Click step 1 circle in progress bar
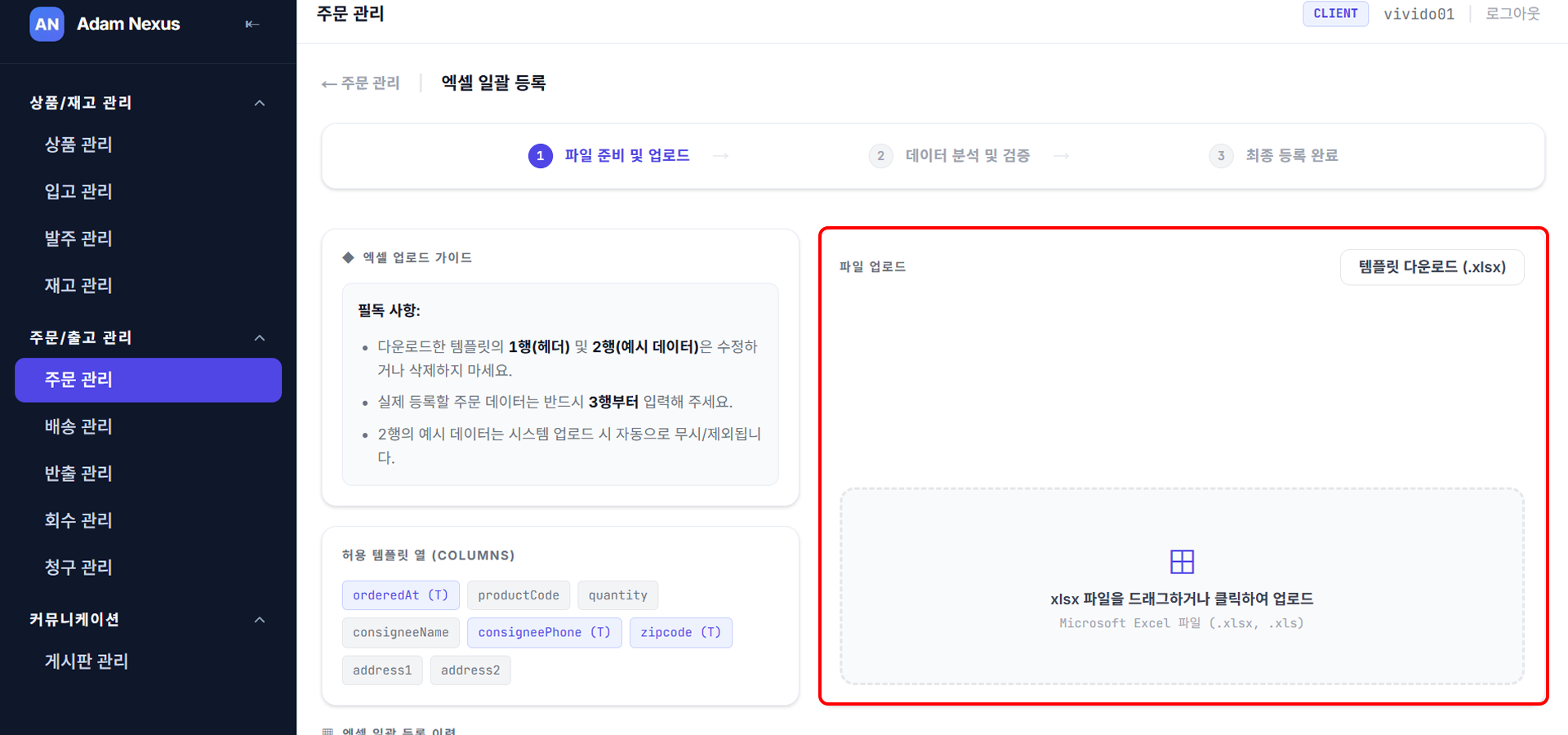Viewport: 1568px width, 735px height. click(x=540, y=156)
